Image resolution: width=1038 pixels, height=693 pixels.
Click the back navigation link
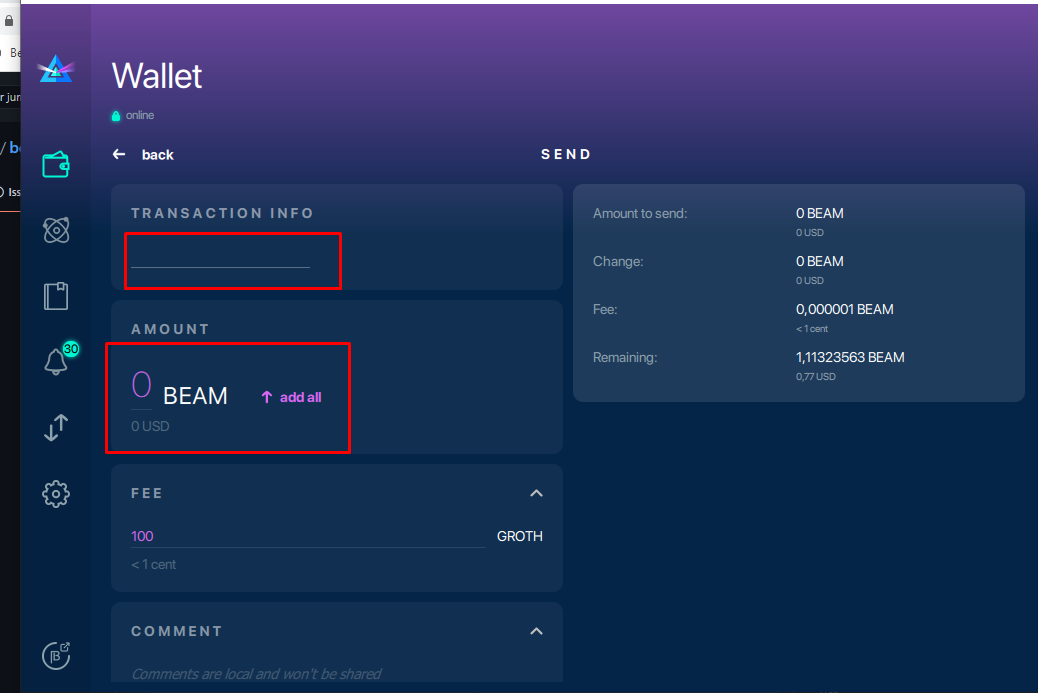point(155,154)
